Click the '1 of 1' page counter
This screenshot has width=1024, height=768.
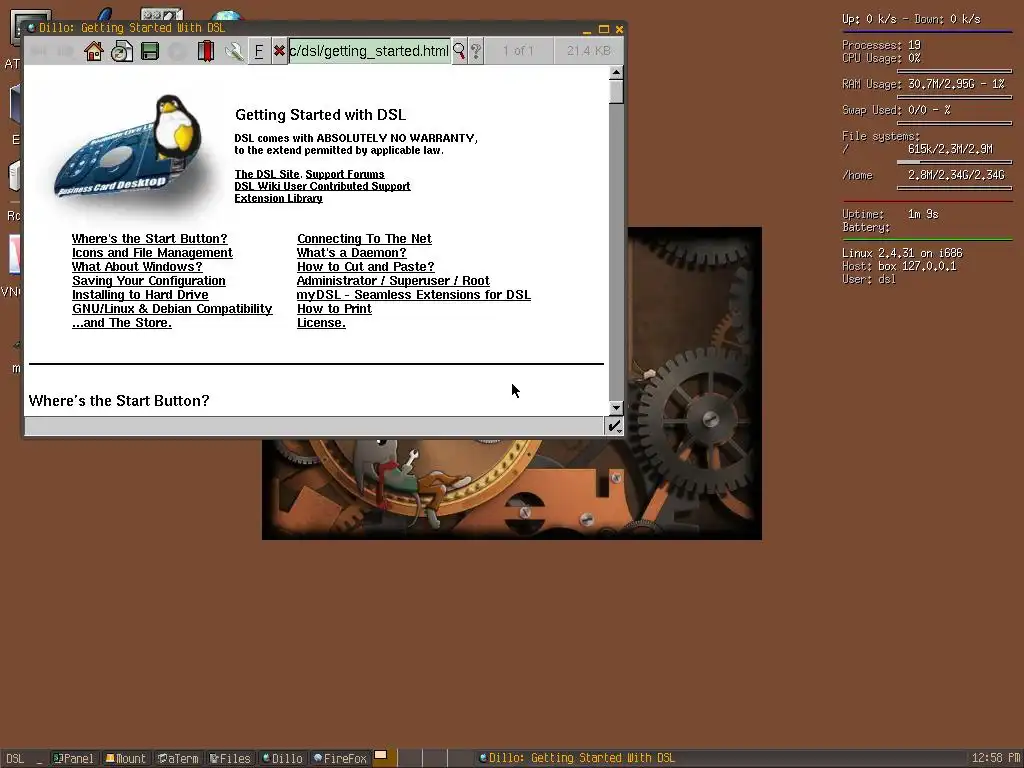click(x=519, y=51)
